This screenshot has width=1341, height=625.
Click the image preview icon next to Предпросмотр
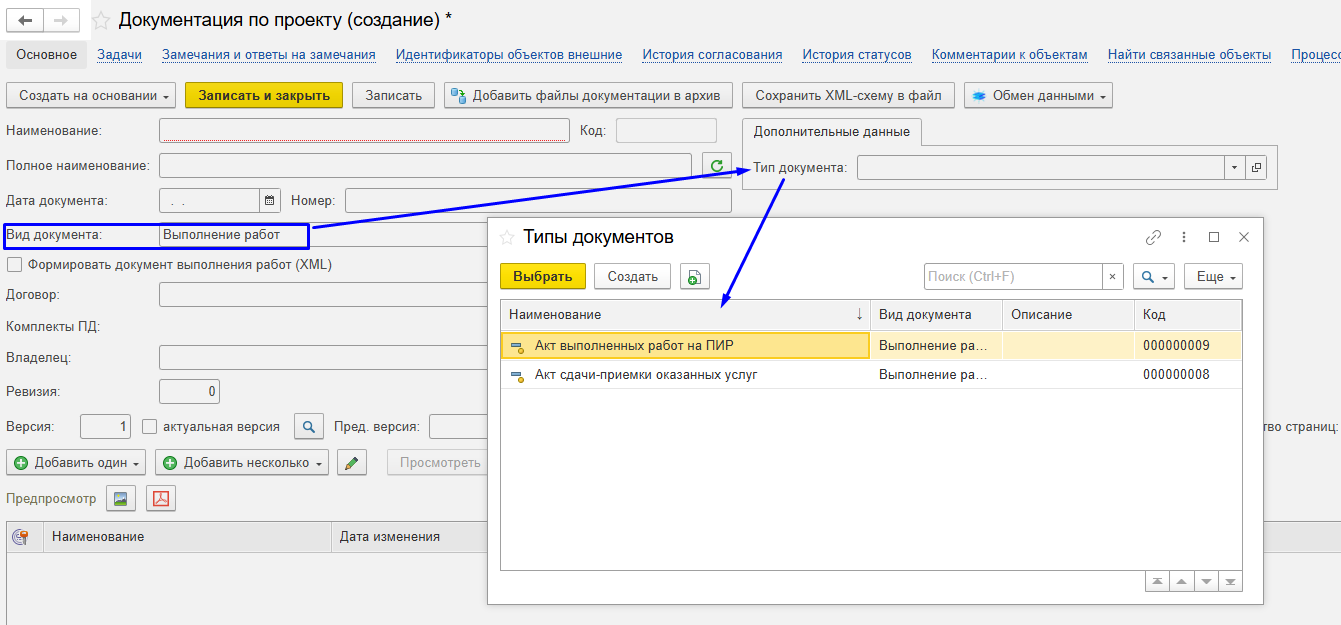[x=122, y=498]
